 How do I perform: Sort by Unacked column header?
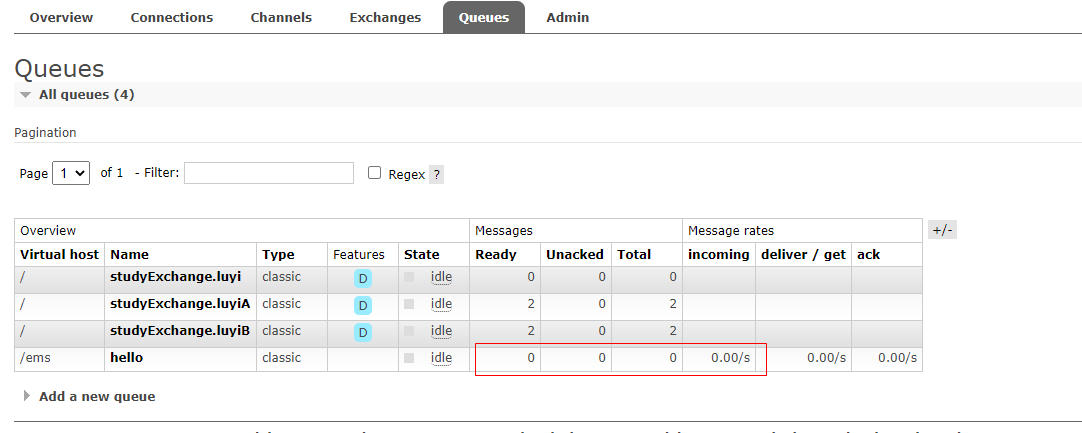(575, 254)
